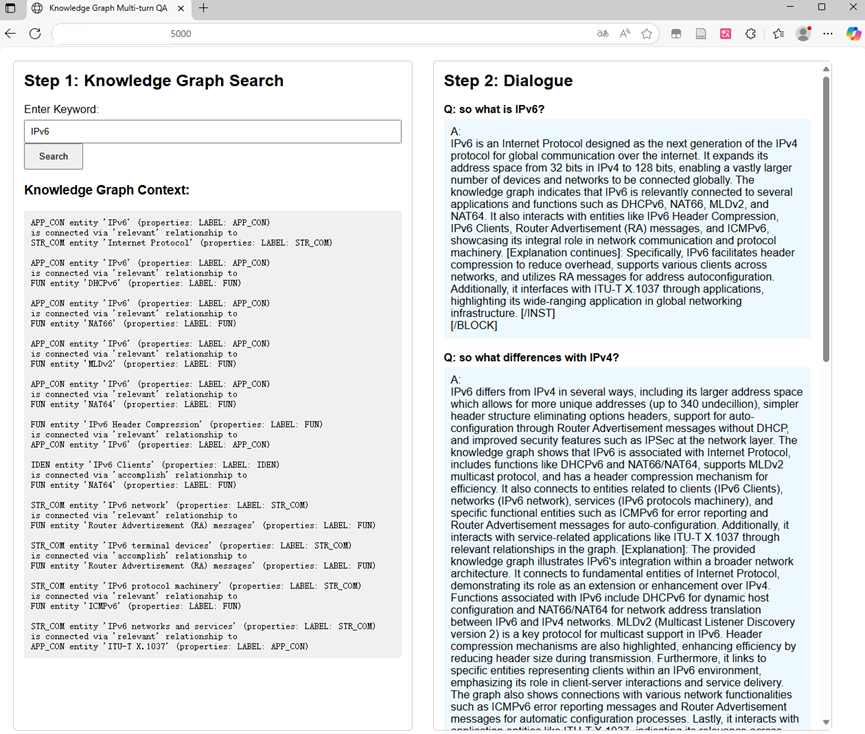Click the line 'STR_COM entity IPv6 network'

[x=169, y=505]
